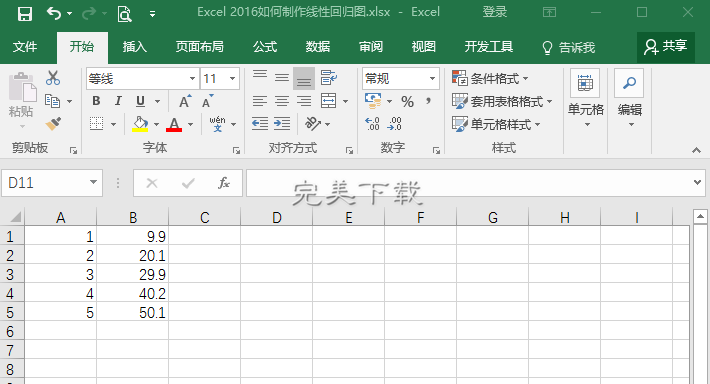Collapse the ribbon
This screenshot has height=384, width=710.
pyautogui.click(x=696, y=150)
